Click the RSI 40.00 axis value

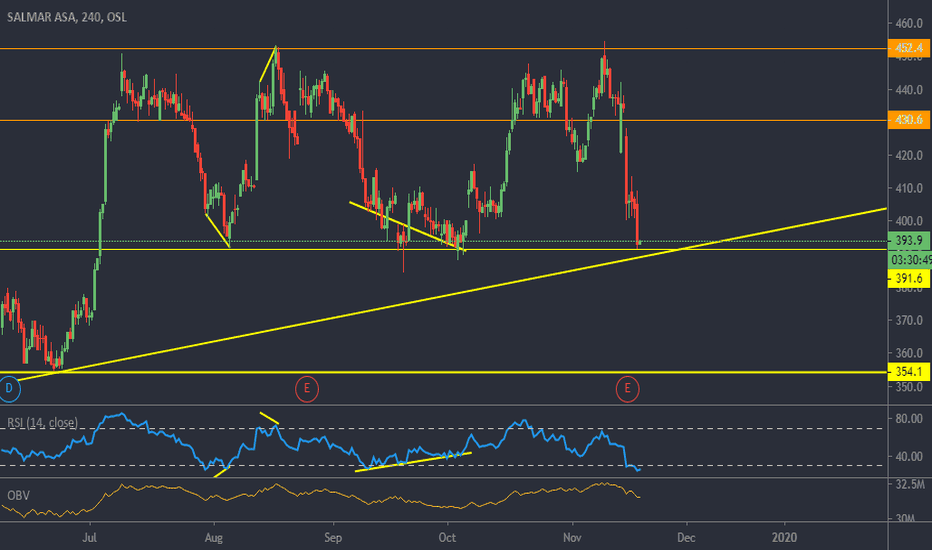909,457
